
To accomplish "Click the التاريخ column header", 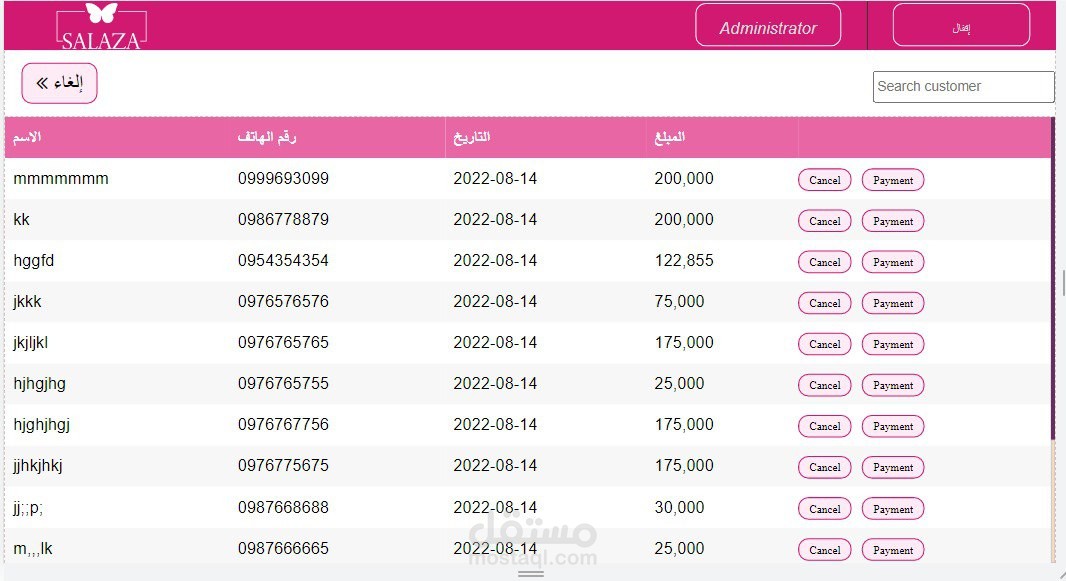I will [x=472, y=137].
